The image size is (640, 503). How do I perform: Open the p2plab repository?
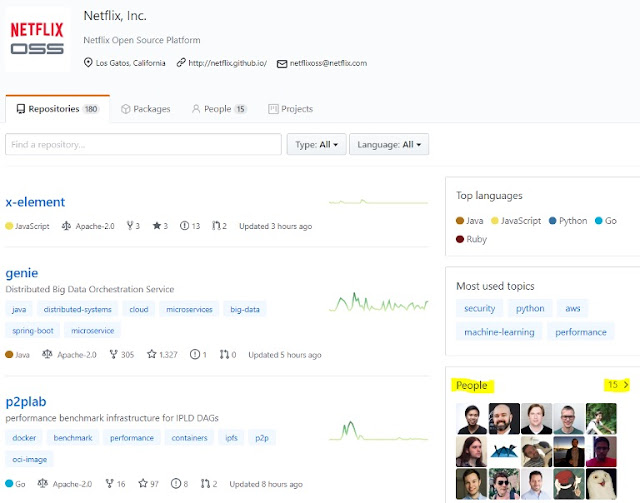click(x=26, y=402)
